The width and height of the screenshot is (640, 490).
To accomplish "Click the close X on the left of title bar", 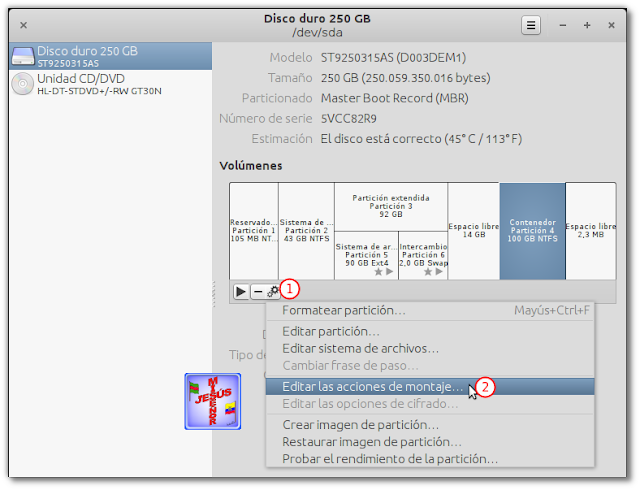I will coord(24,25).
